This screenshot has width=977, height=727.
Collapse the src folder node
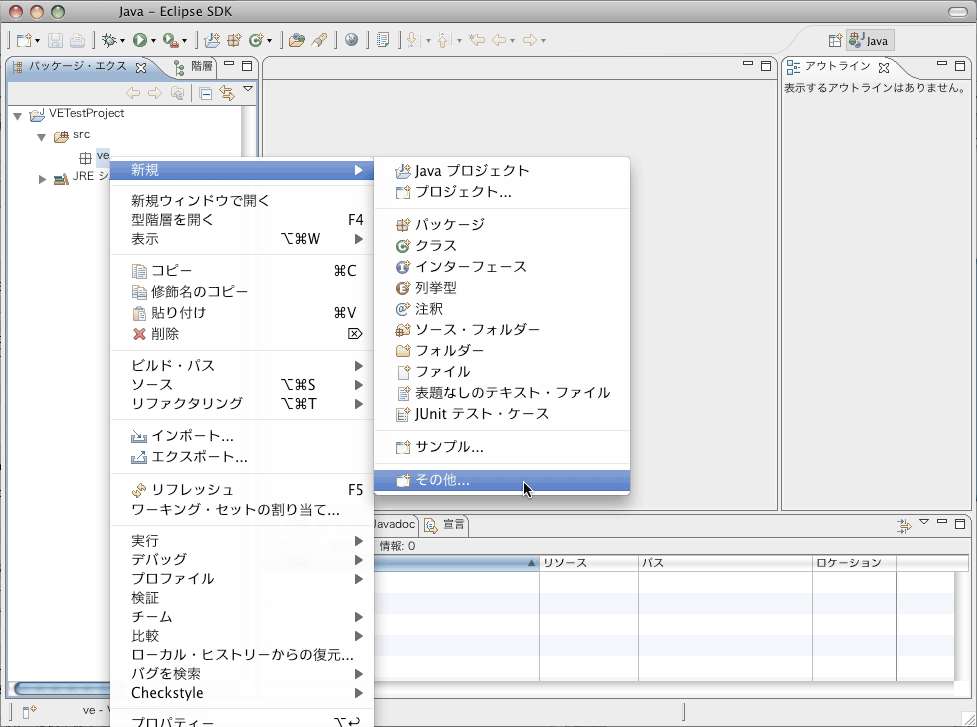click(42, 137)
